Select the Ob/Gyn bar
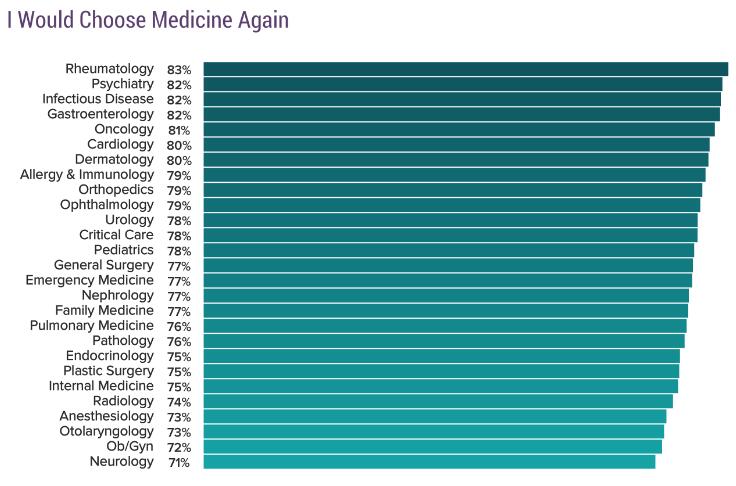The image size is (736, 486). click(x=432, y=446)
